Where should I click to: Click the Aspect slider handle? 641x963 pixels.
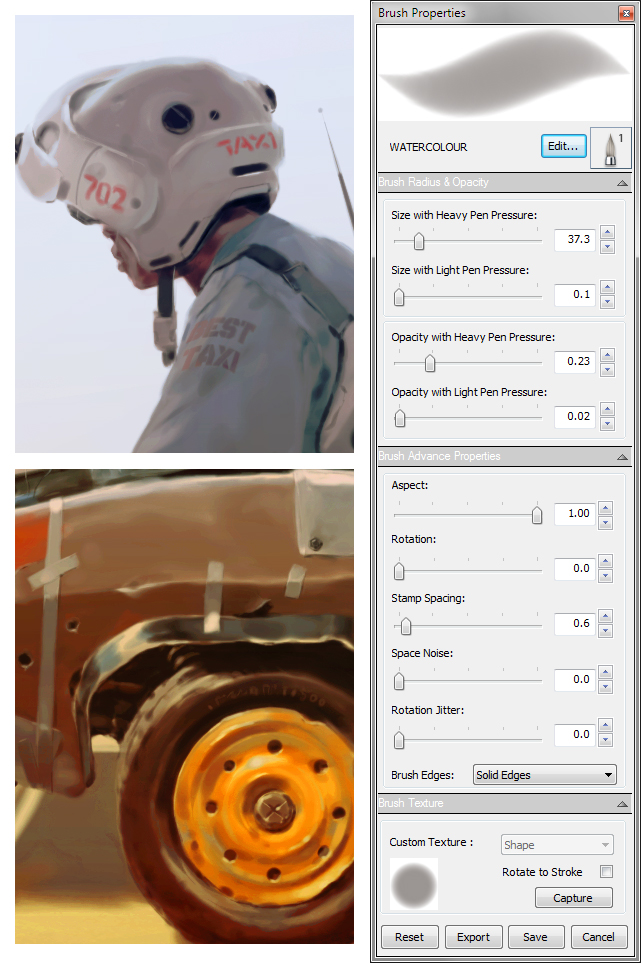click(537, 515)
